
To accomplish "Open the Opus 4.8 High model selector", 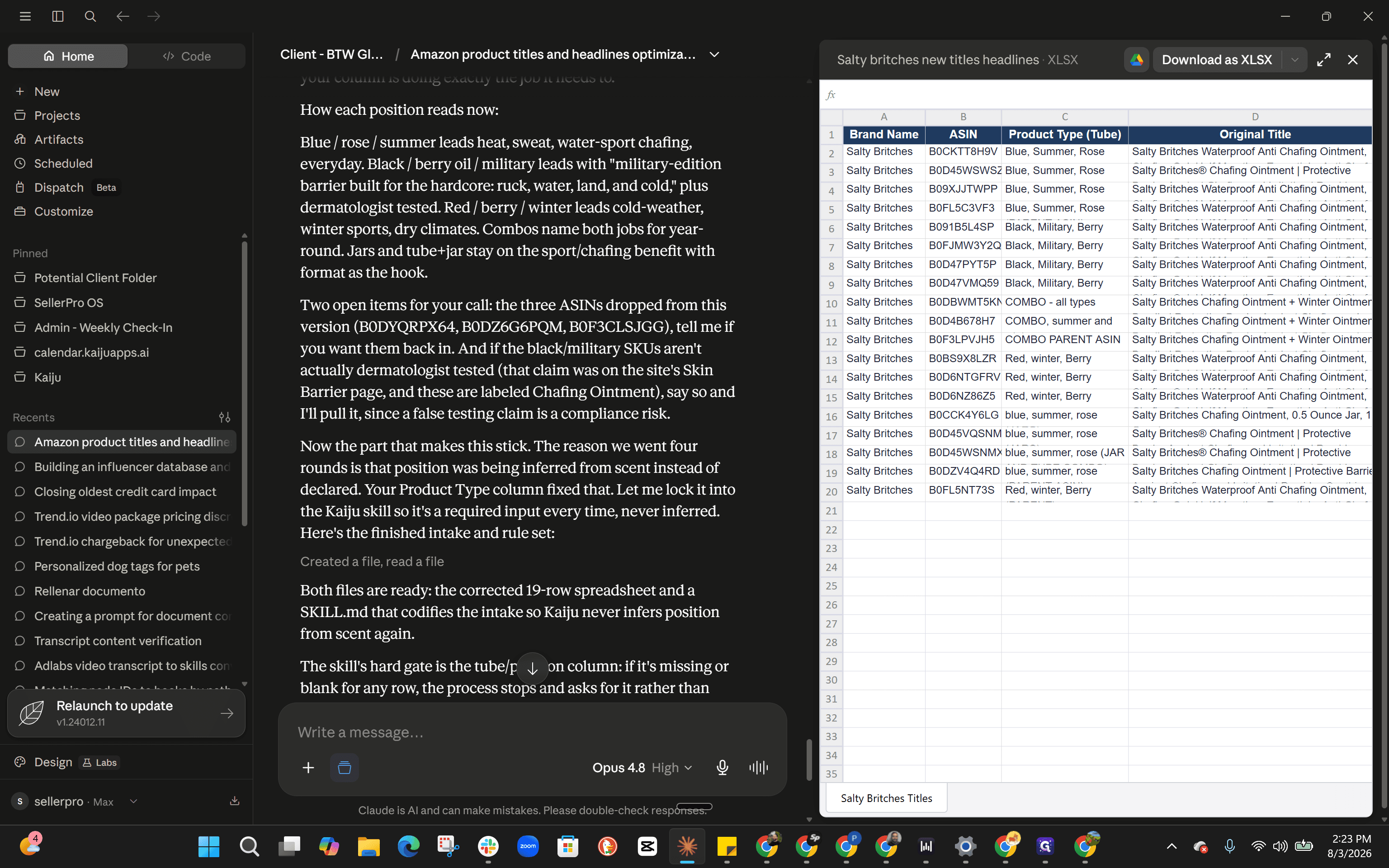I will [x=642, y=768].
